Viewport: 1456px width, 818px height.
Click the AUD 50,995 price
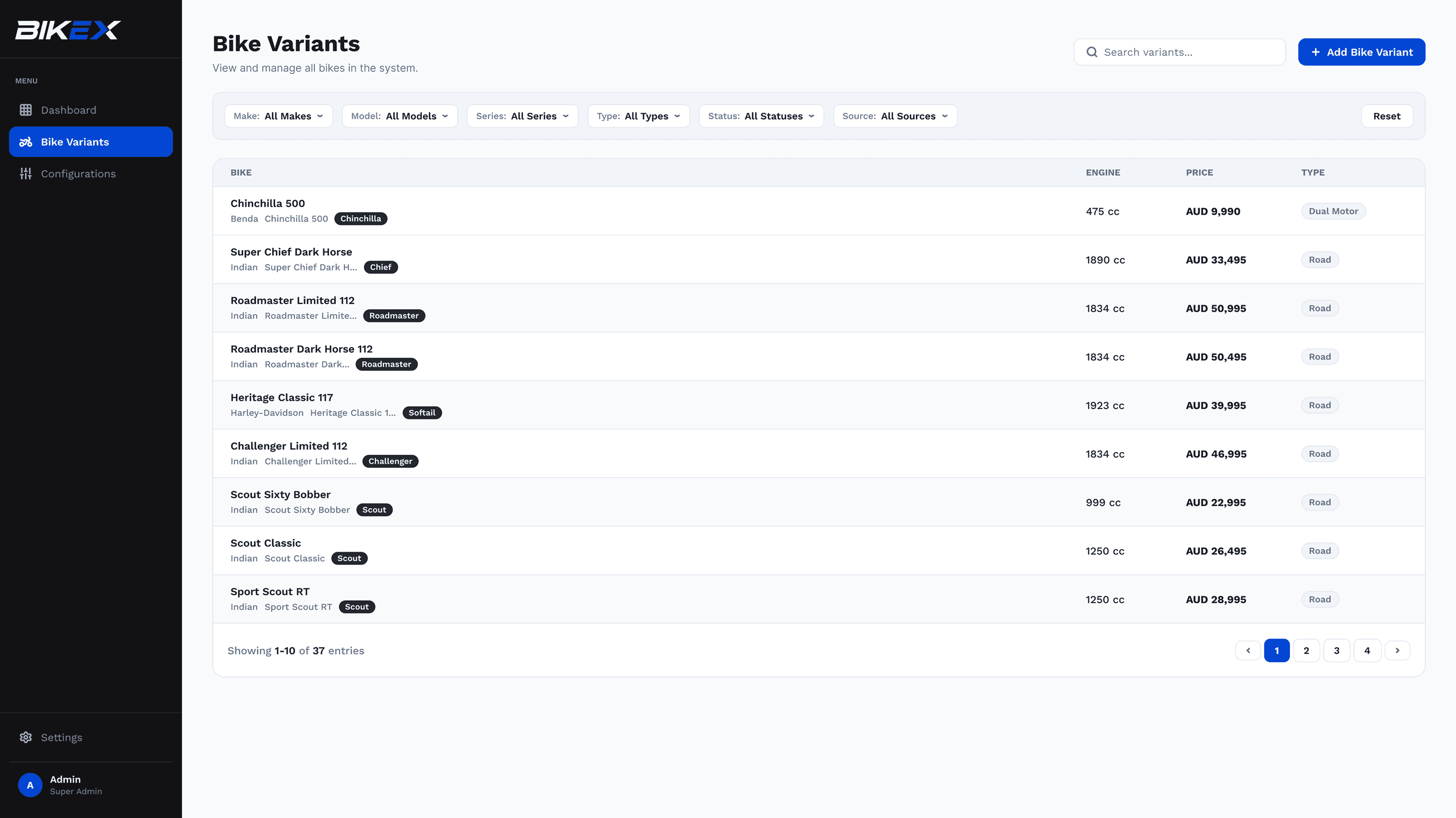tap(1216, 309)
